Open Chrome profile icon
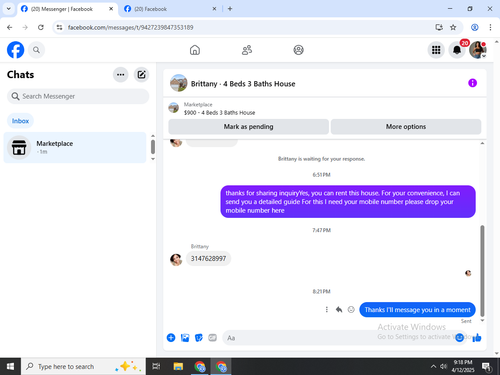 pyautogui.click(x=475, y=27)
